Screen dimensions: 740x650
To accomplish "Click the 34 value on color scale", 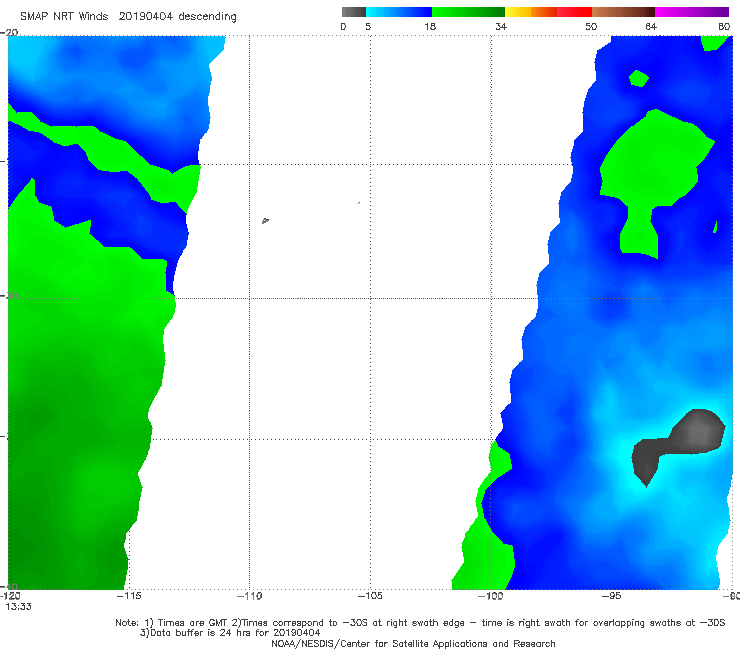I will click(x=501, y=27).
